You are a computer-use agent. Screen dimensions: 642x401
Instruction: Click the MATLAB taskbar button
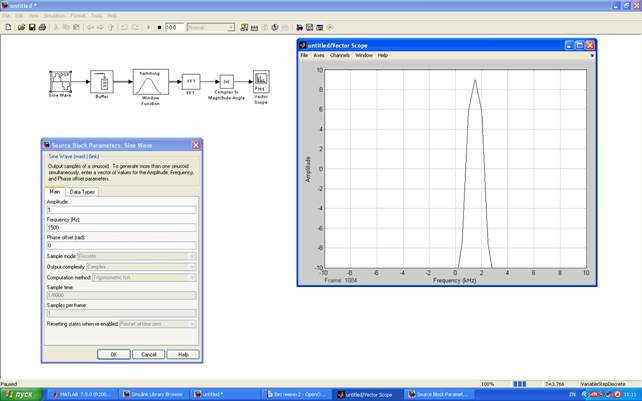pyautogui.click(x=82, y=394)
